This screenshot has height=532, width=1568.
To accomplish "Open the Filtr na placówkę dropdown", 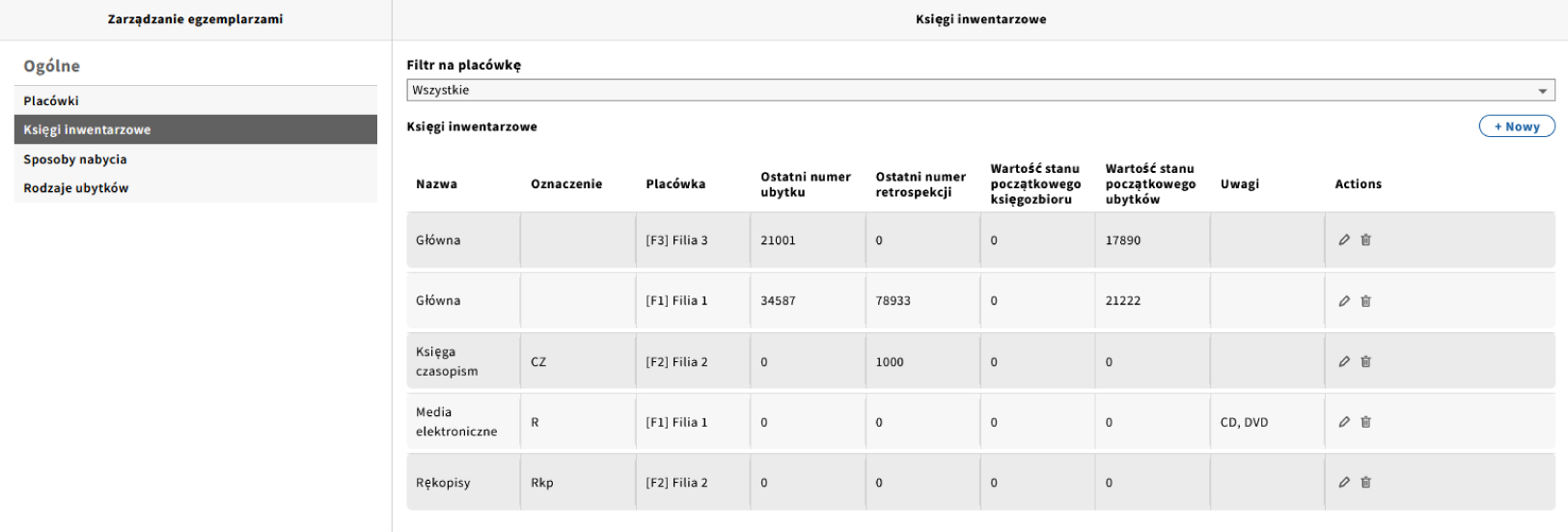I will point(980,91).
